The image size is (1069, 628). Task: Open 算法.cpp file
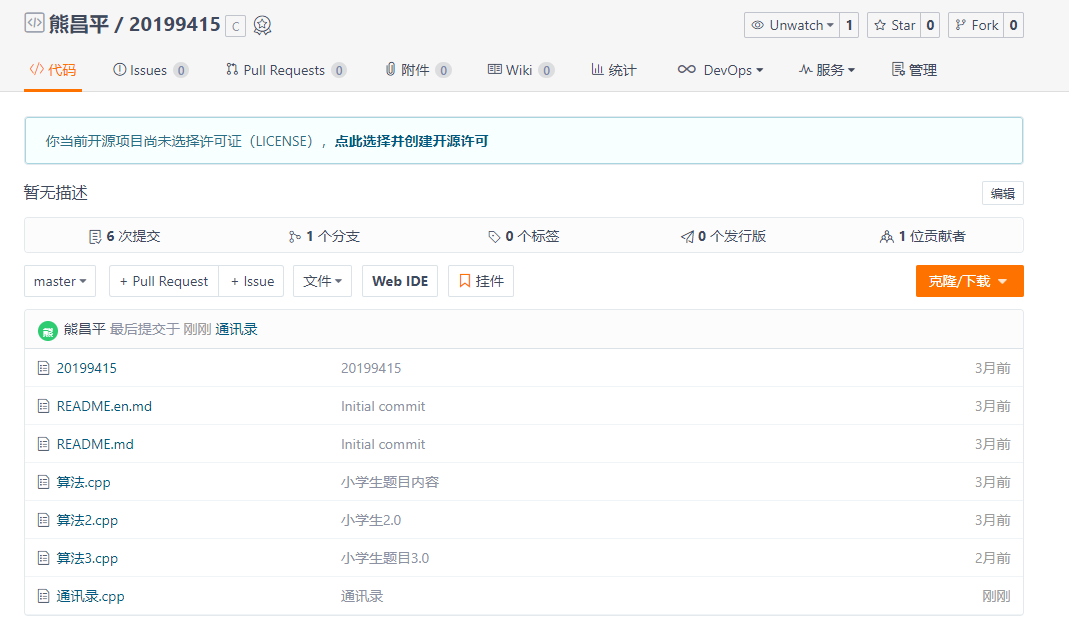[x=83, y=483]
